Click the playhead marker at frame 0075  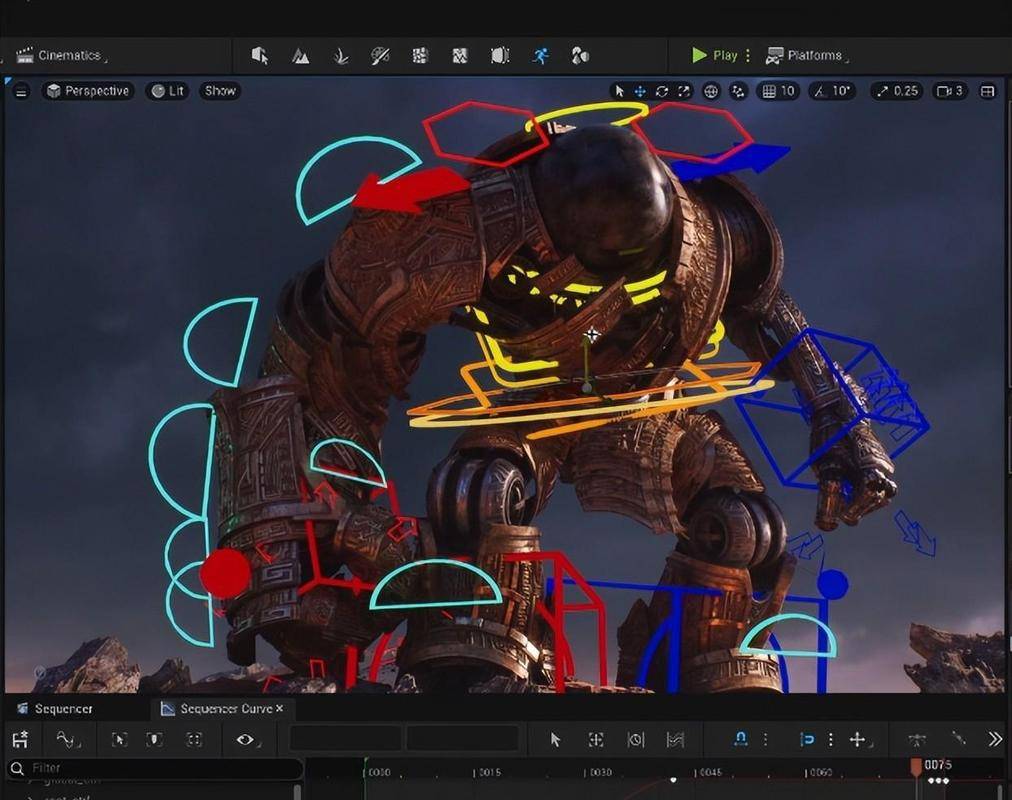click(916, 766)
